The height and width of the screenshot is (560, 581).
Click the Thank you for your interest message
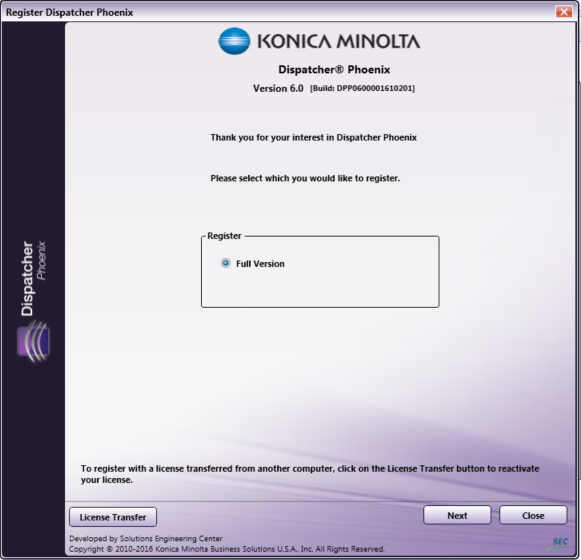click(313, 137)
